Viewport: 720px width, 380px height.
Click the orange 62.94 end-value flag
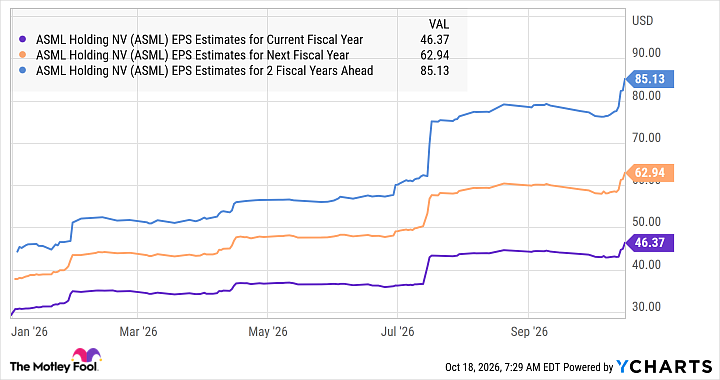pyautogui.click(x=649, y=173)
